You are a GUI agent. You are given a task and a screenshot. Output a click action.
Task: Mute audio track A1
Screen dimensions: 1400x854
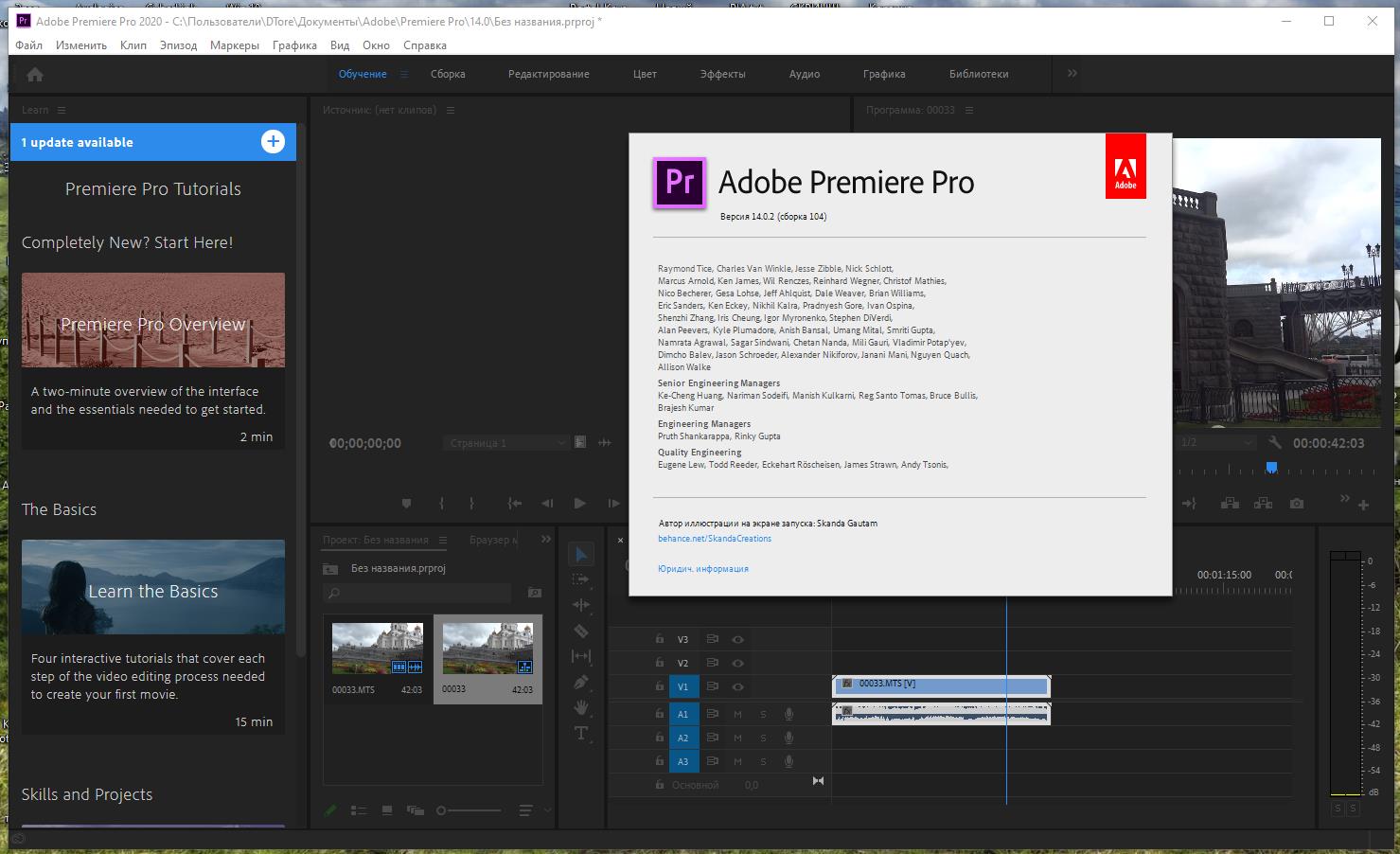click(737, 714)
